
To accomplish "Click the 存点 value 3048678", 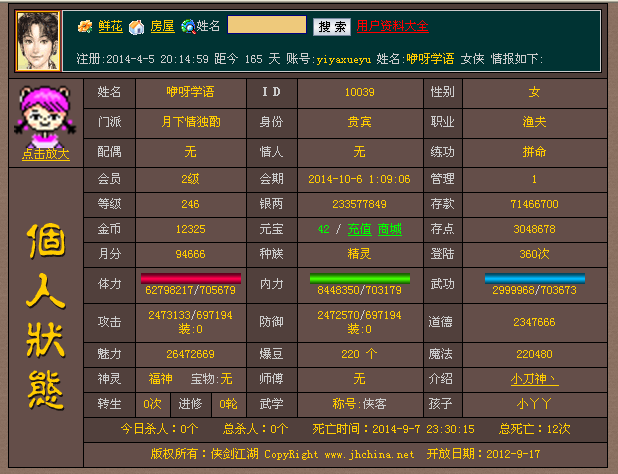I will [534, 229].
